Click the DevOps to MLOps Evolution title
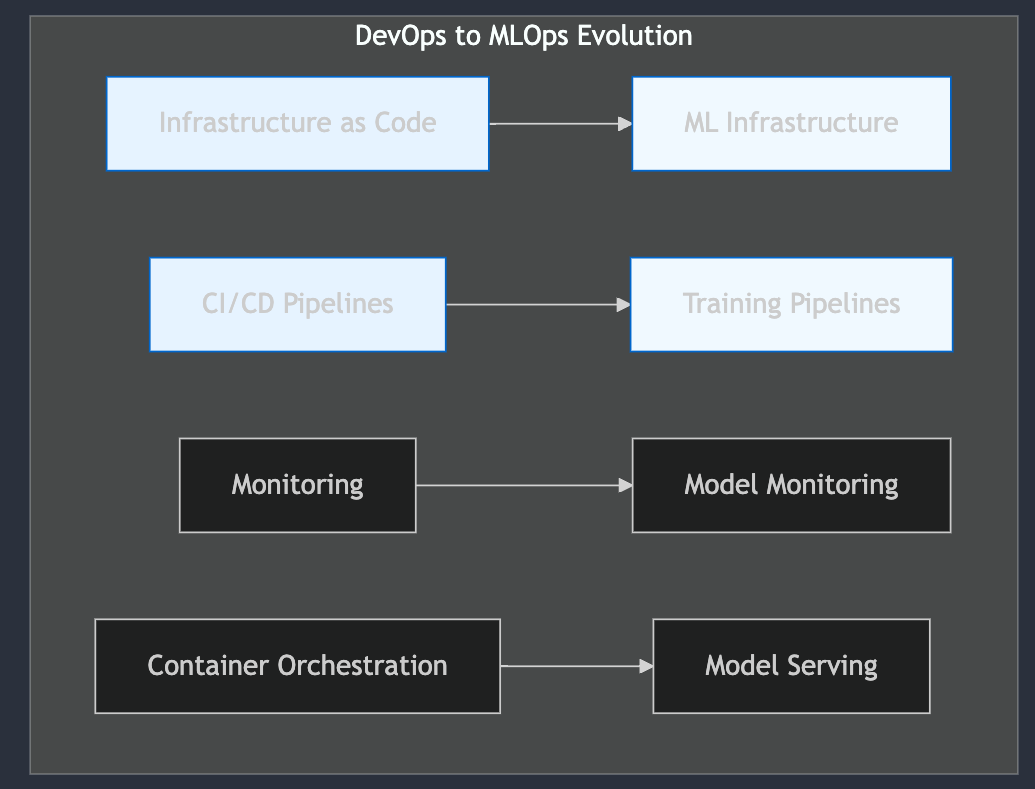This screenshot has width=1035, height=789. click(523, 36)
